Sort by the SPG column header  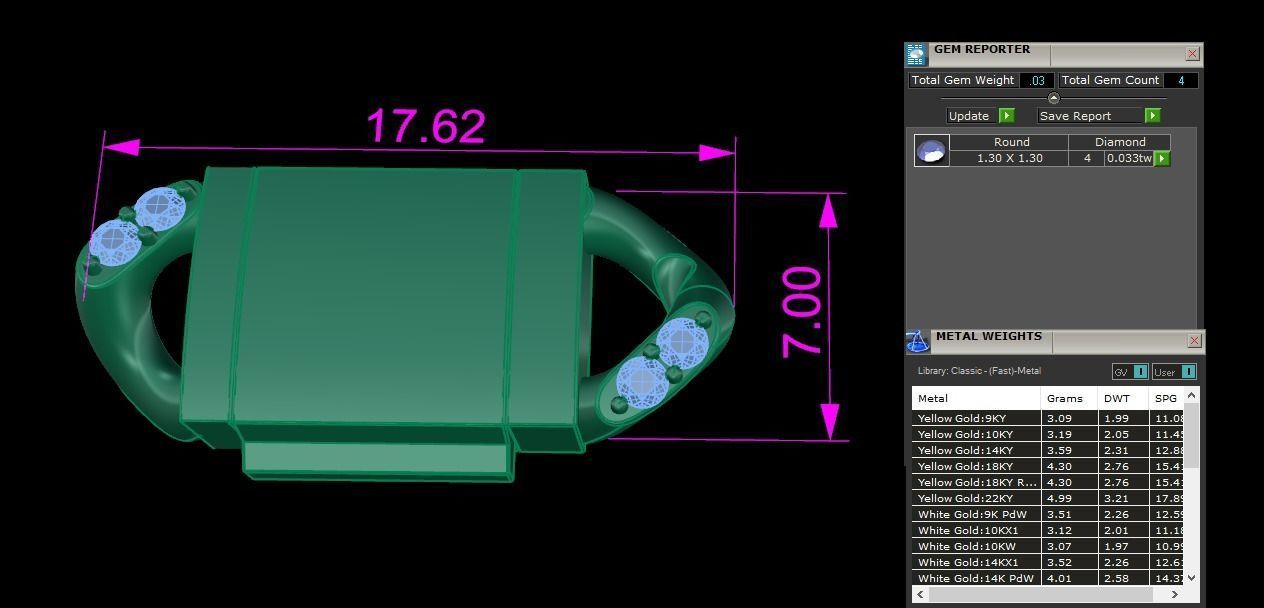[x=1166, y=398]
